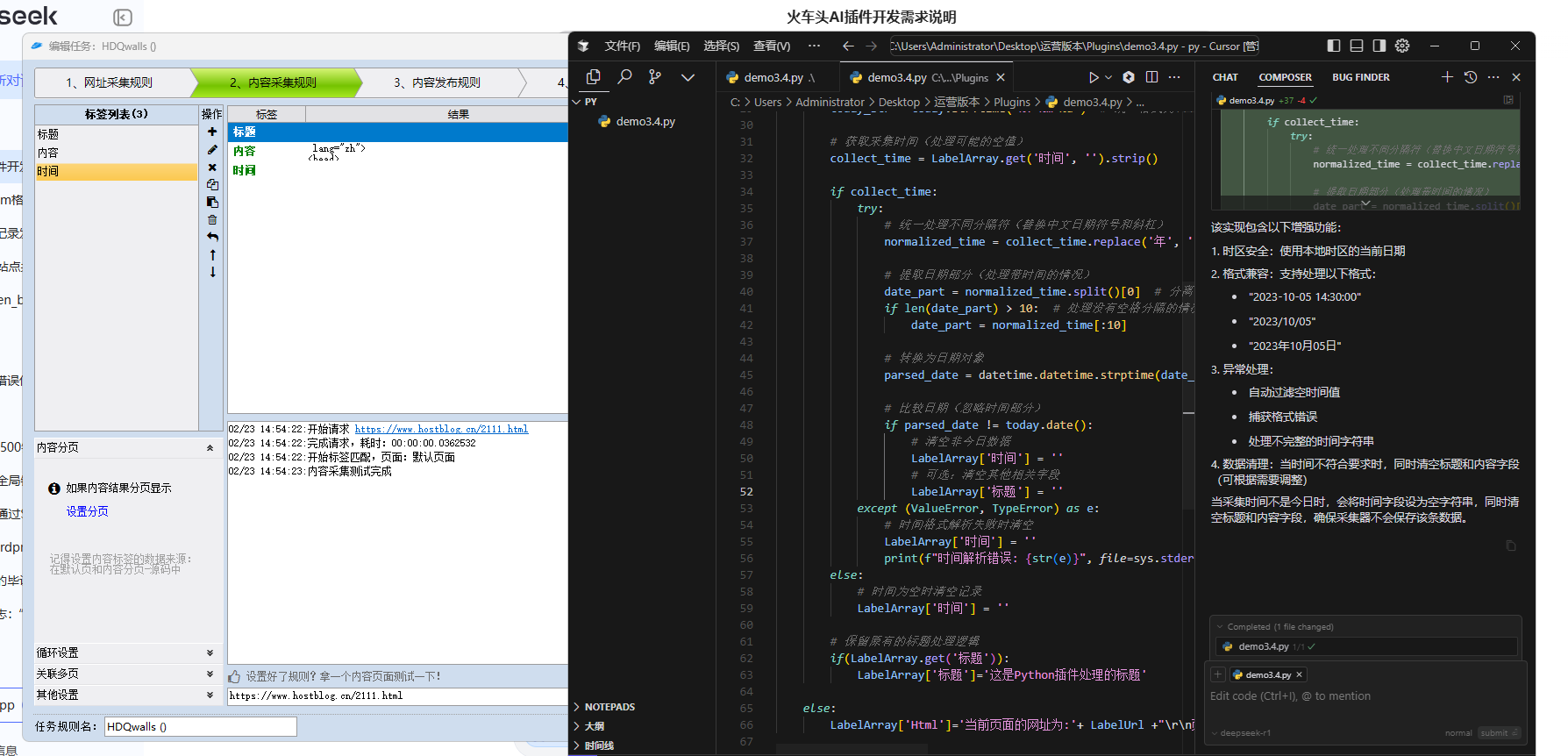Viewport: 1568px width, 756px height.
Task: Go to step 3、内容发布规则
Action: click(x=437, y=82)
